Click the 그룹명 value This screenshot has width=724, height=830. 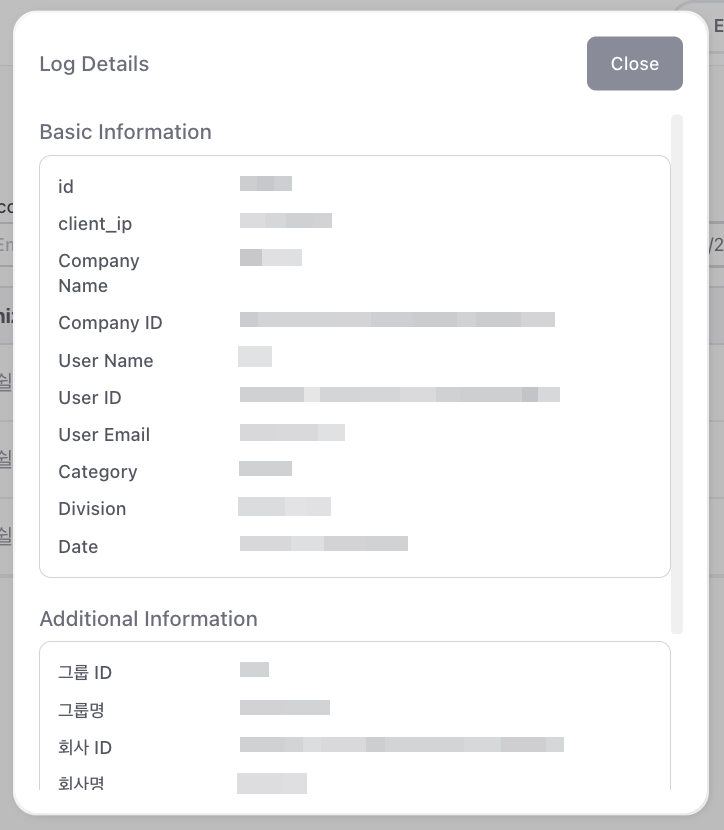[x=285, y=708]
